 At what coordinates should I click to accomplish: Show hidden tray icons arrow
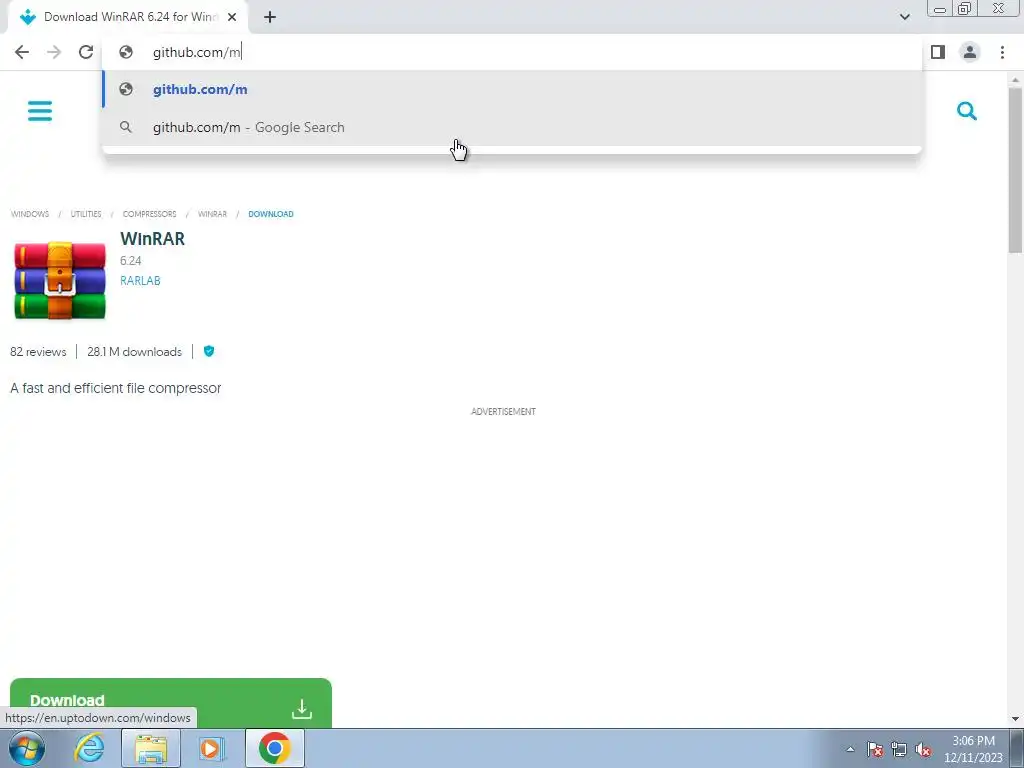850,749
